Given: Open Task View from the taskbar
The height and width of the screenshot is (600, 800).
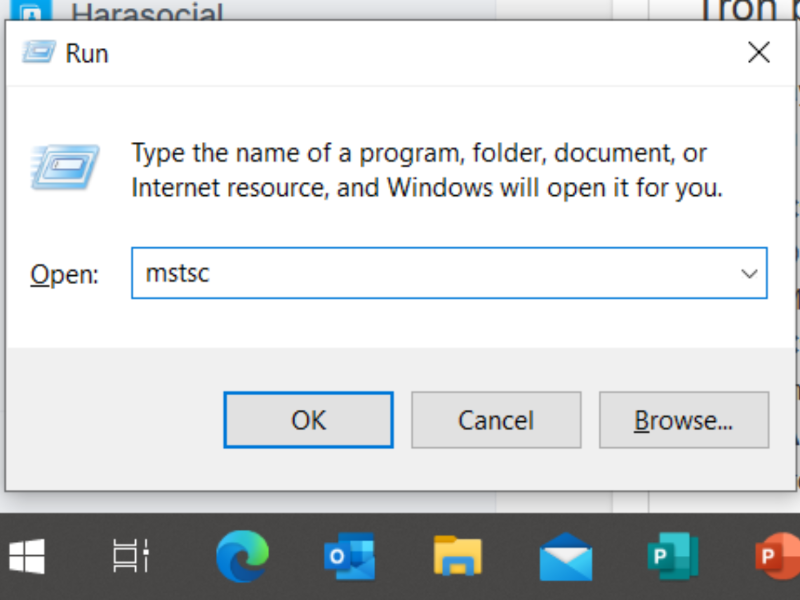Looking at the screenshot, I should tap(130, 556).
